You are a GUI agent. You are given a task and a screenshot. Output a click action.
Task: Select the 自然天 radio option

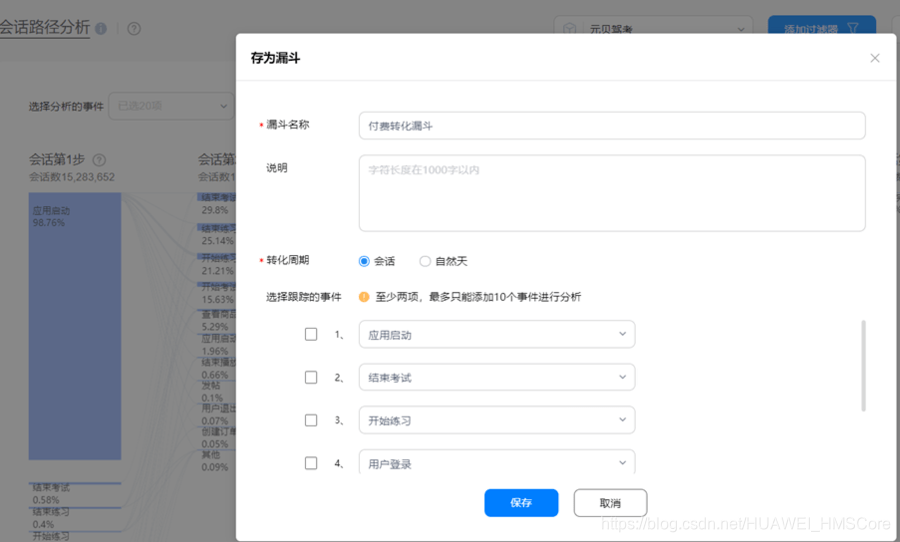[425, 261]
